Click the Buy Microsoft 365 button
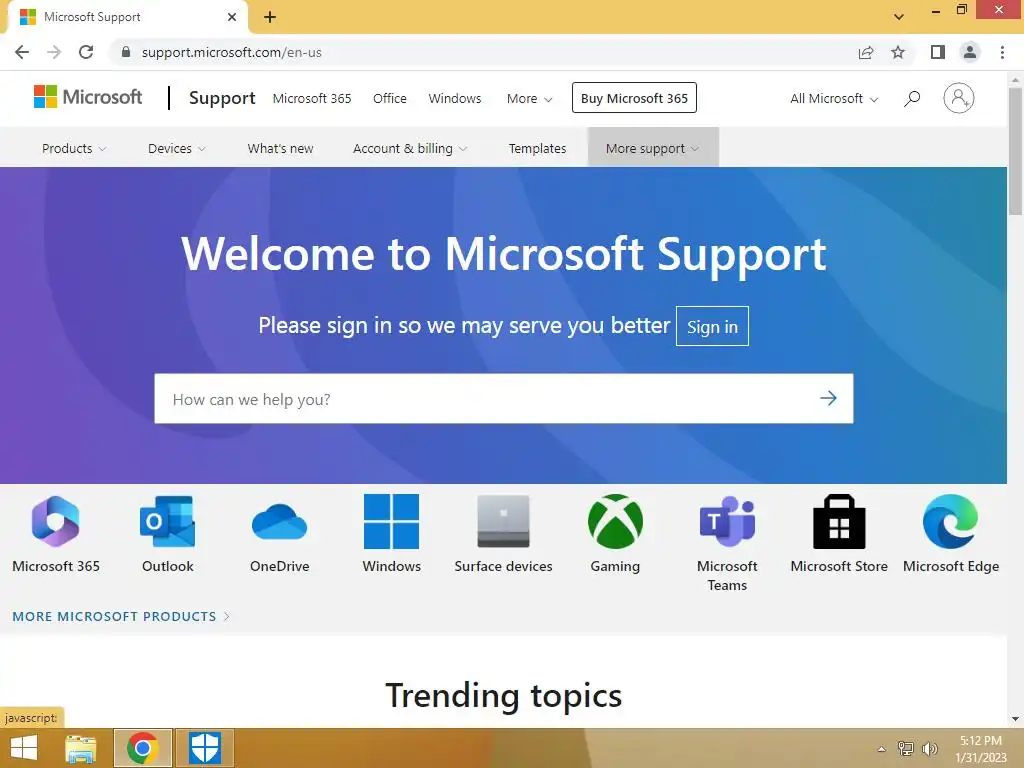Screen dimensions: 1024x768 pyautogui.click(x=634, y=98)
